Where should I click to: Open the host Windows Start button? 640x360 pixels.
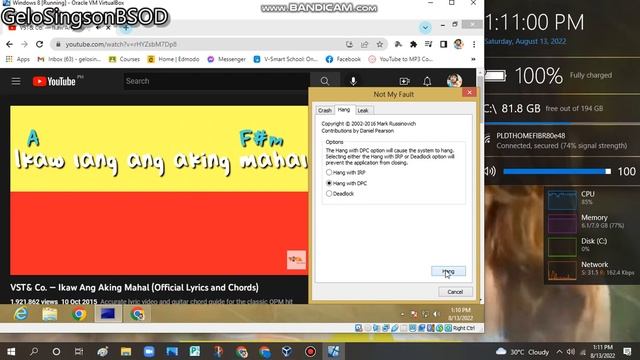tap(11, 351)
